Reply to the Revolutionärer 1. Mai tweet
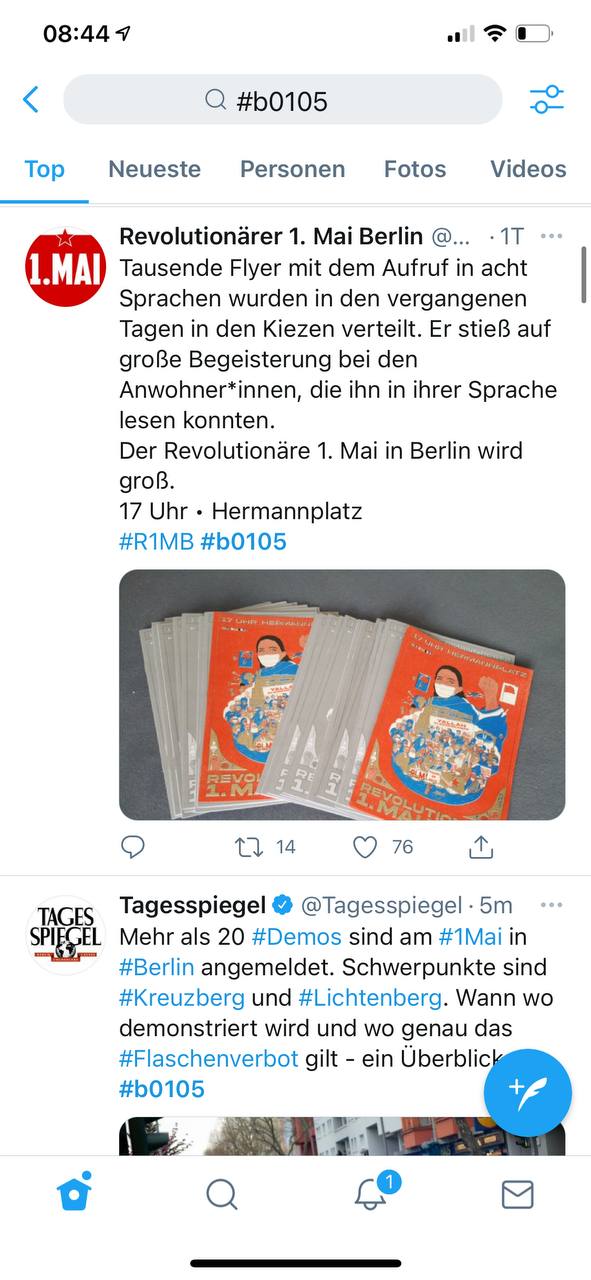591x1280 pixels. pos(133,847)
